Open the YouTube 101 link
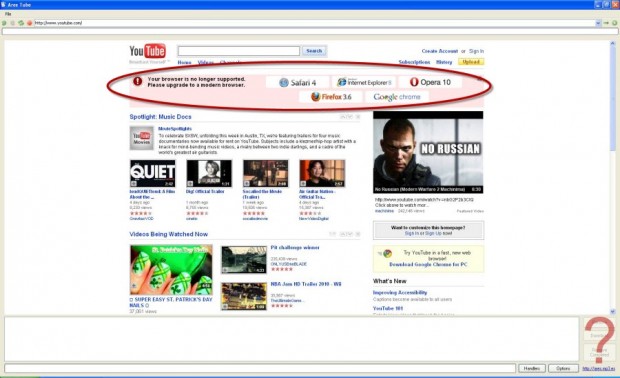The height and width of the screenshot is (378, 620). [388, 308]
